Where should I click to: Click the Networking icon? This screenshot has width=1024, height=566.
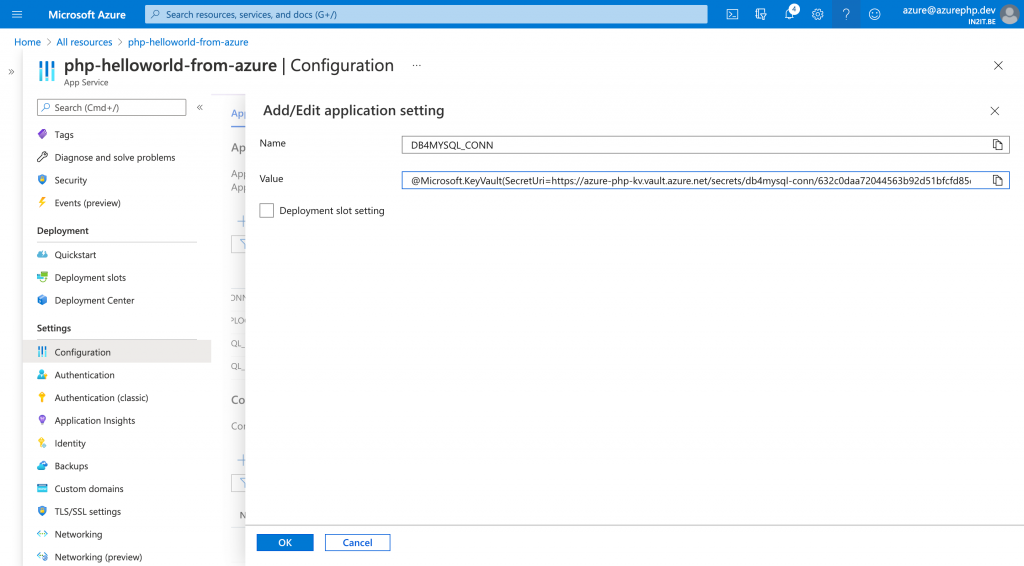42,534
